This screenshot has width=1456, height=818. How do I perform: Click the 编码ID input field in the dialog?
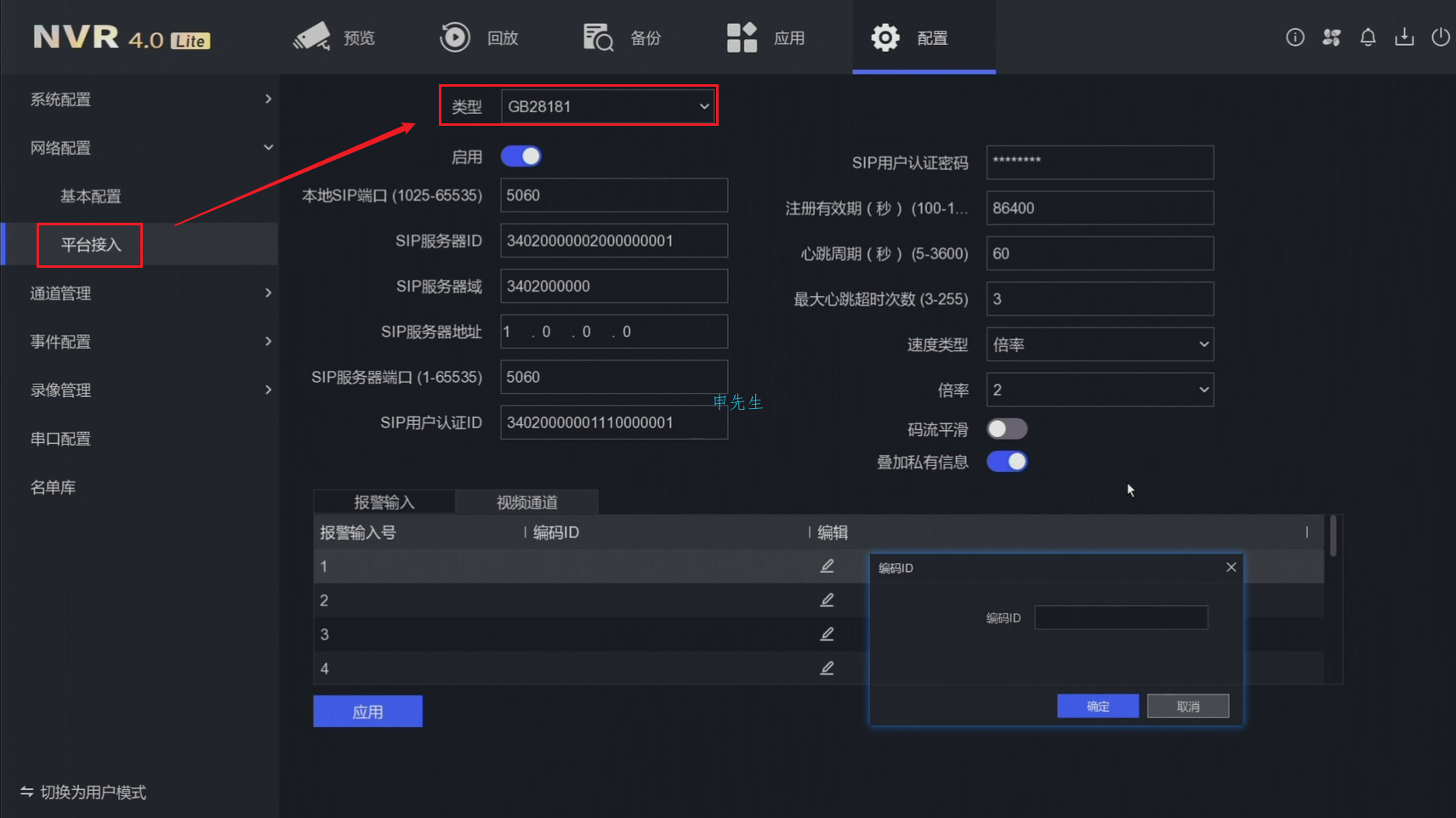1121,617
